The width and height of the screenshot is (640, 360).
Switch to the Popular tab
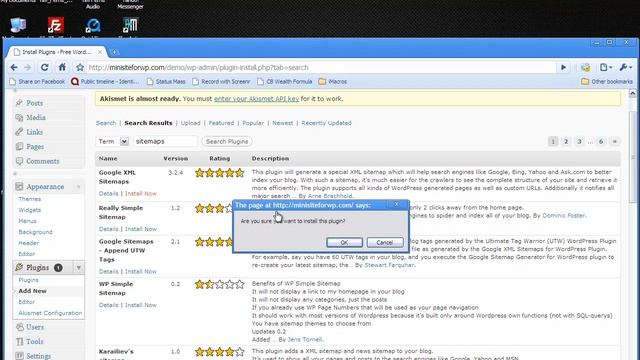coord(253,123)
